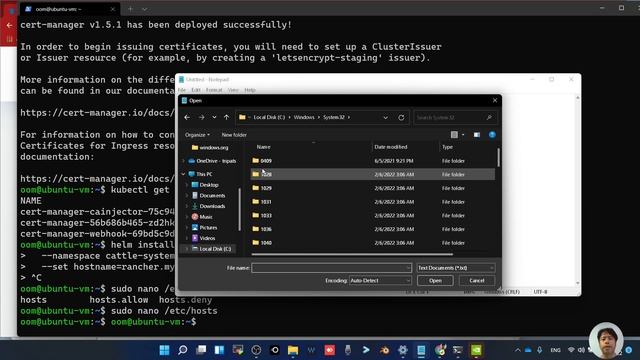The height and width of the screenshot is (360, 640).
Task: Expand the address bar history dropdown
Action: coord(385,118)
